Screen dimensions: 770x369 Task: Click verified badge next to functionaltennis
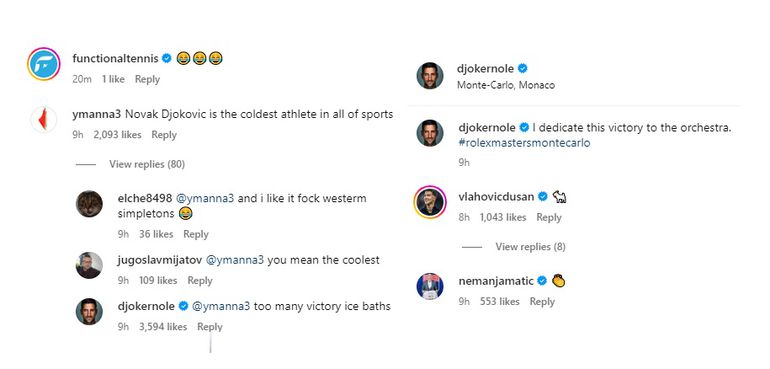pos(167,58)
